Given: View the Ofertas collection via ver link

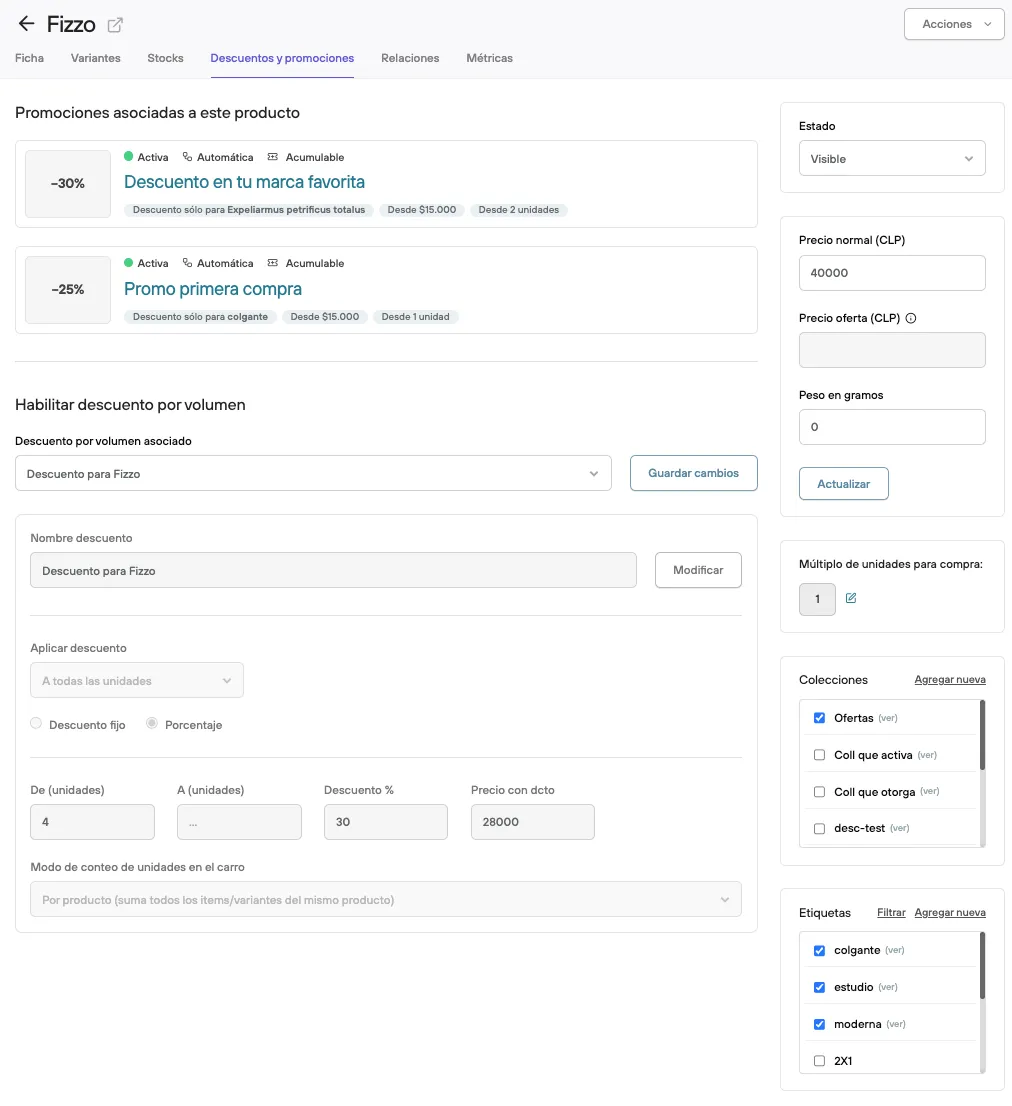Looking at the screenshot, I should (x=888, y=718).
